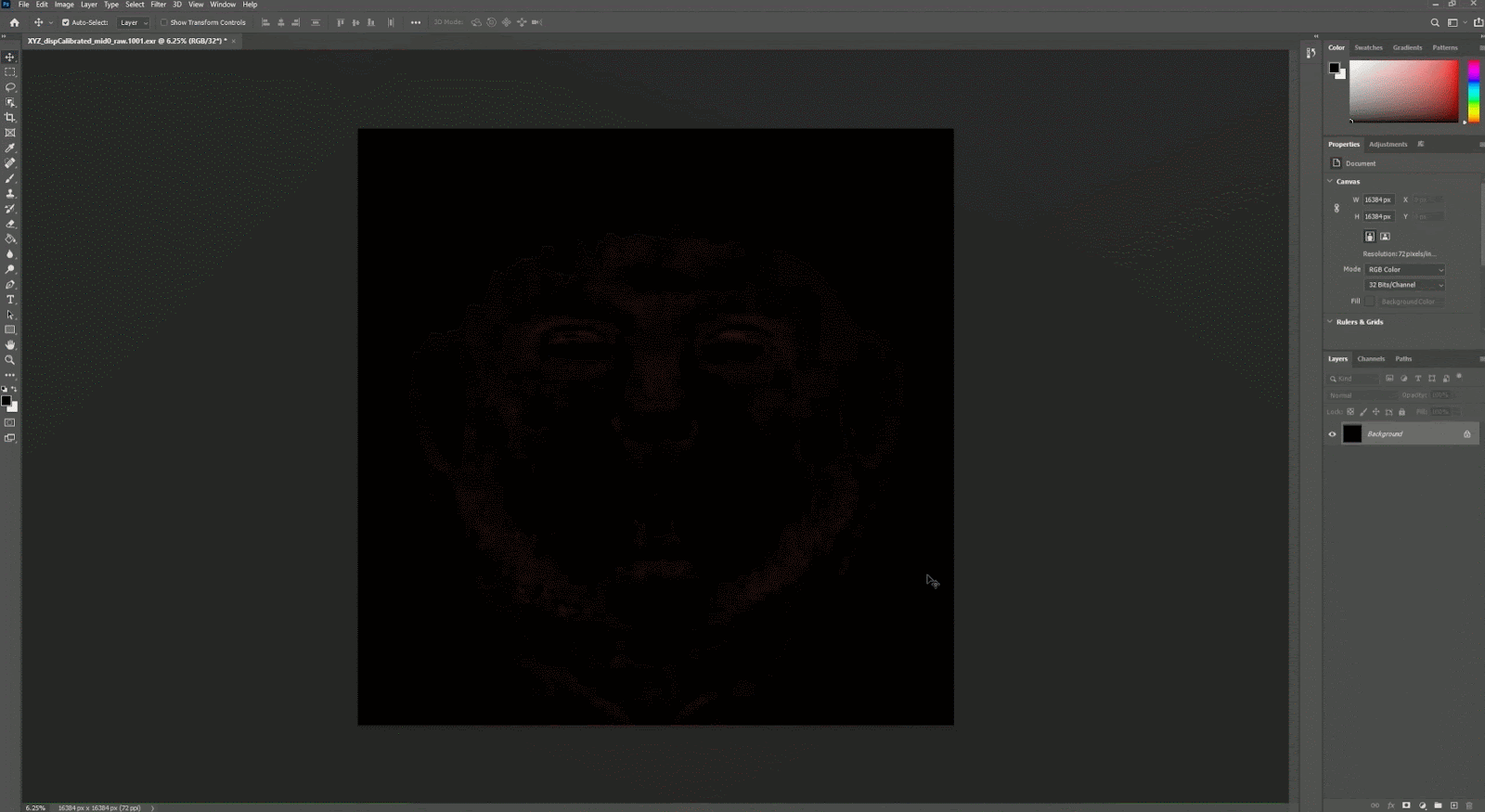Reset default foreground and background colors
1485x812 pixels.
[x=4, y=389]
